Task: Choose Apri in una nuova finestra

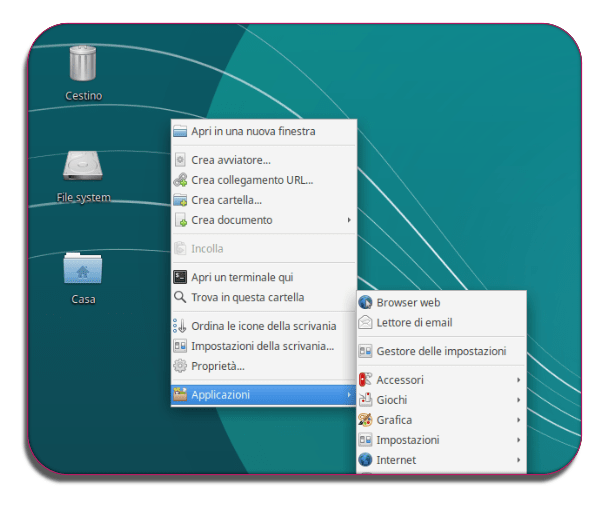Action: tap(253, 131)
